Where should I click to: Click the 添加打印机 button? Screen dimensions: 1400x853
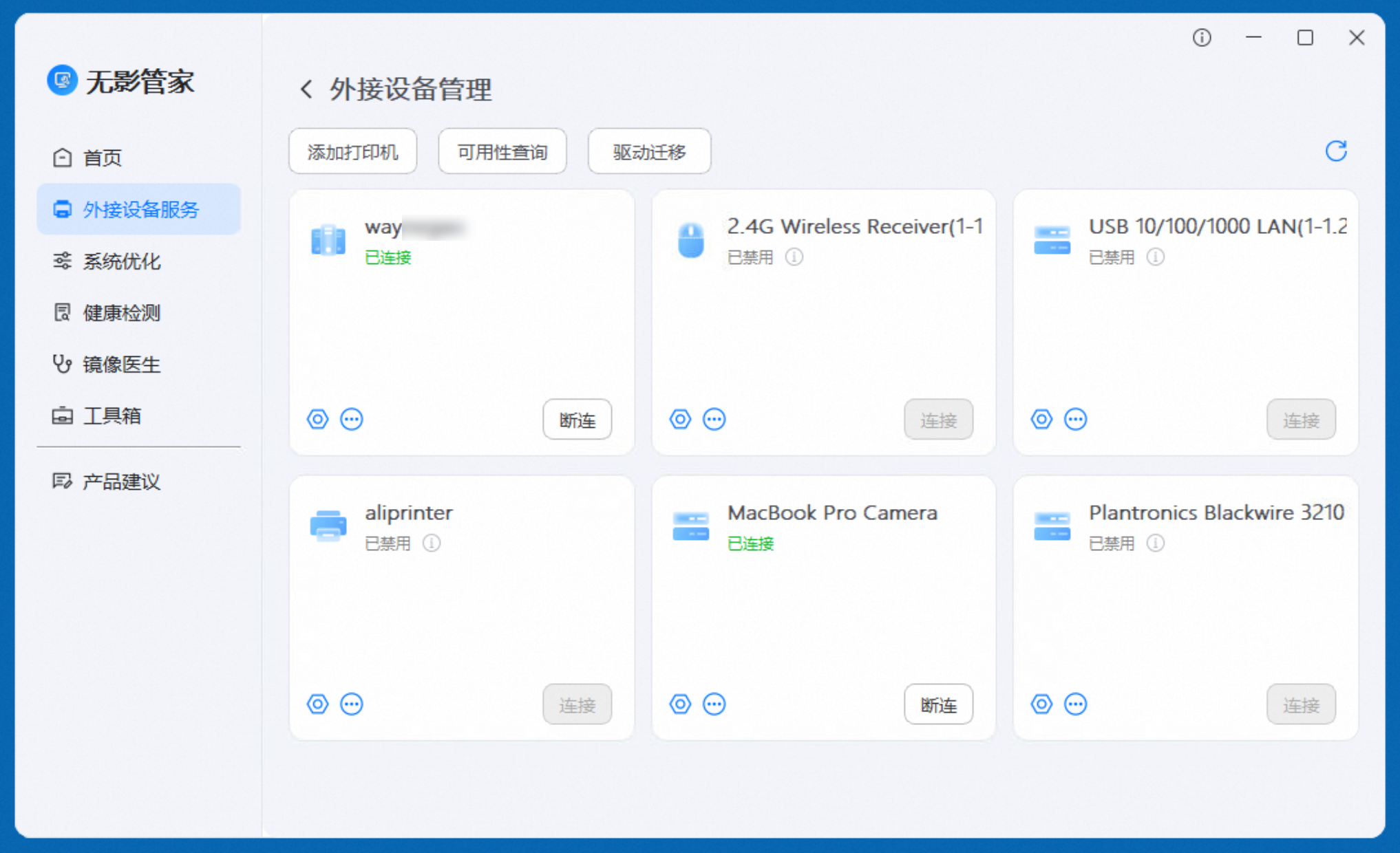pyautogui.click(x=352, y=151)
